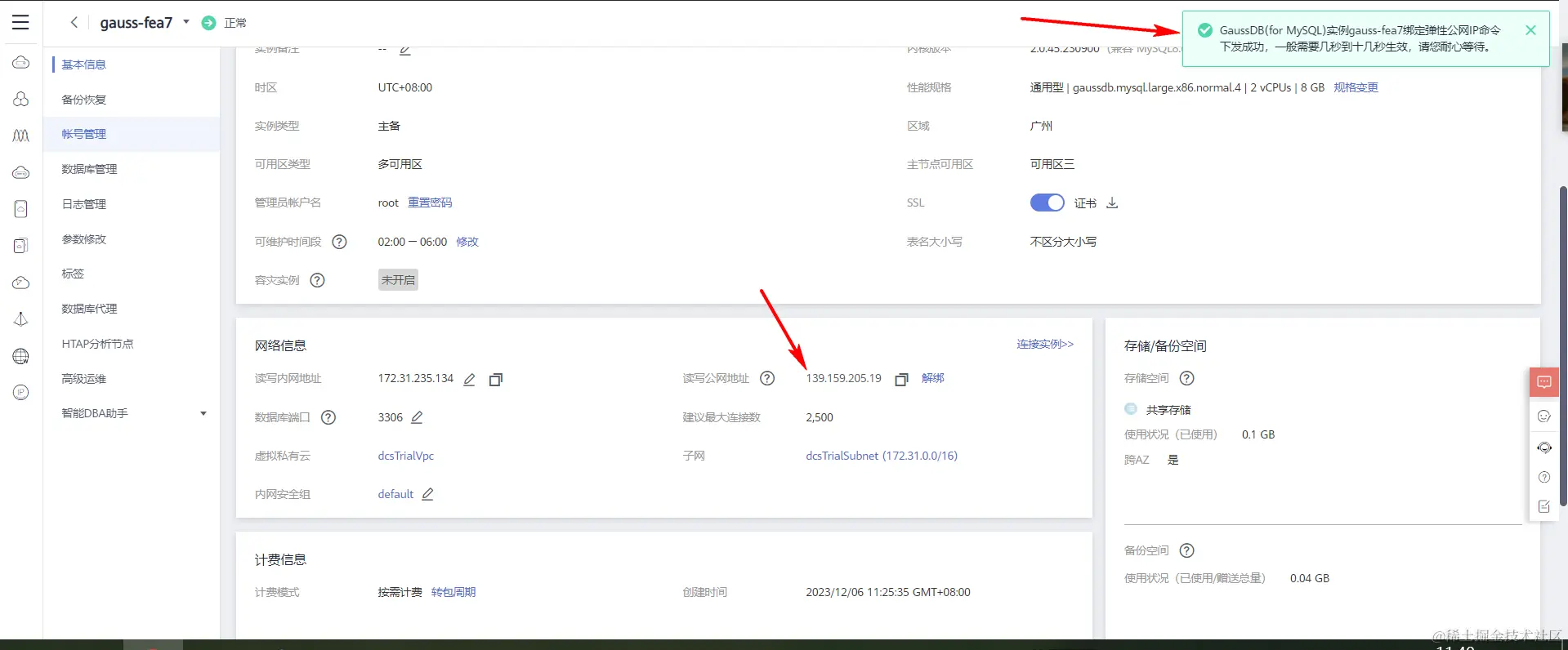Click 解绑 to unbind public IP

point(932,378)
